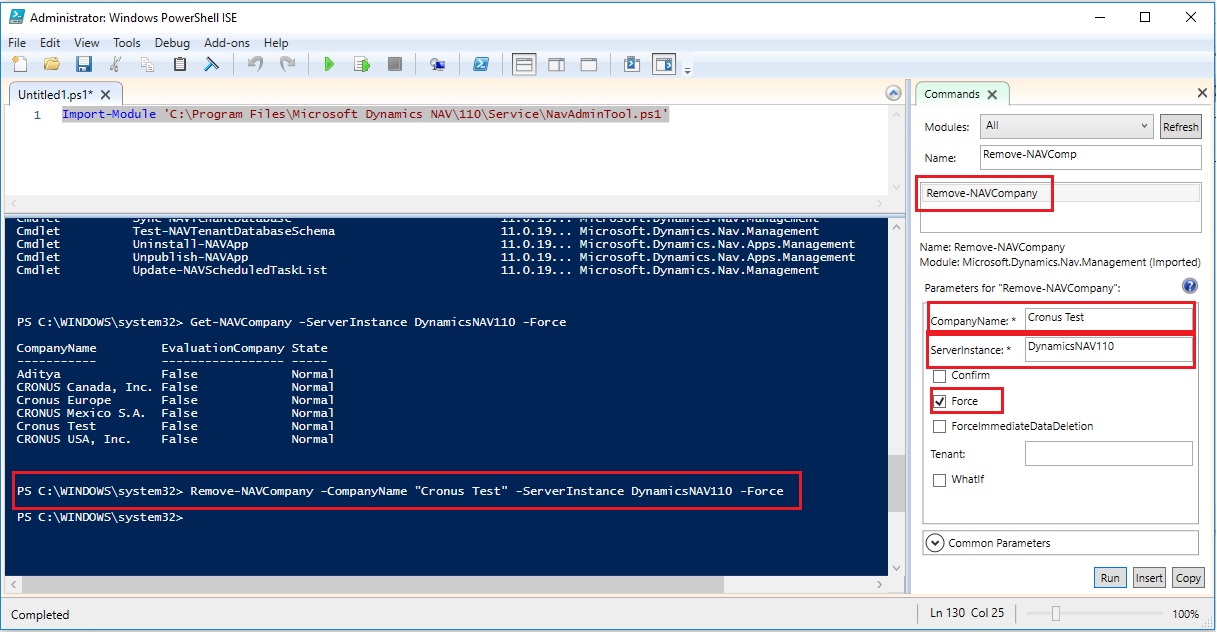Uncheck the Force checkbox
The height and width of the screenshot is (632, 1217).
point(939,401)
